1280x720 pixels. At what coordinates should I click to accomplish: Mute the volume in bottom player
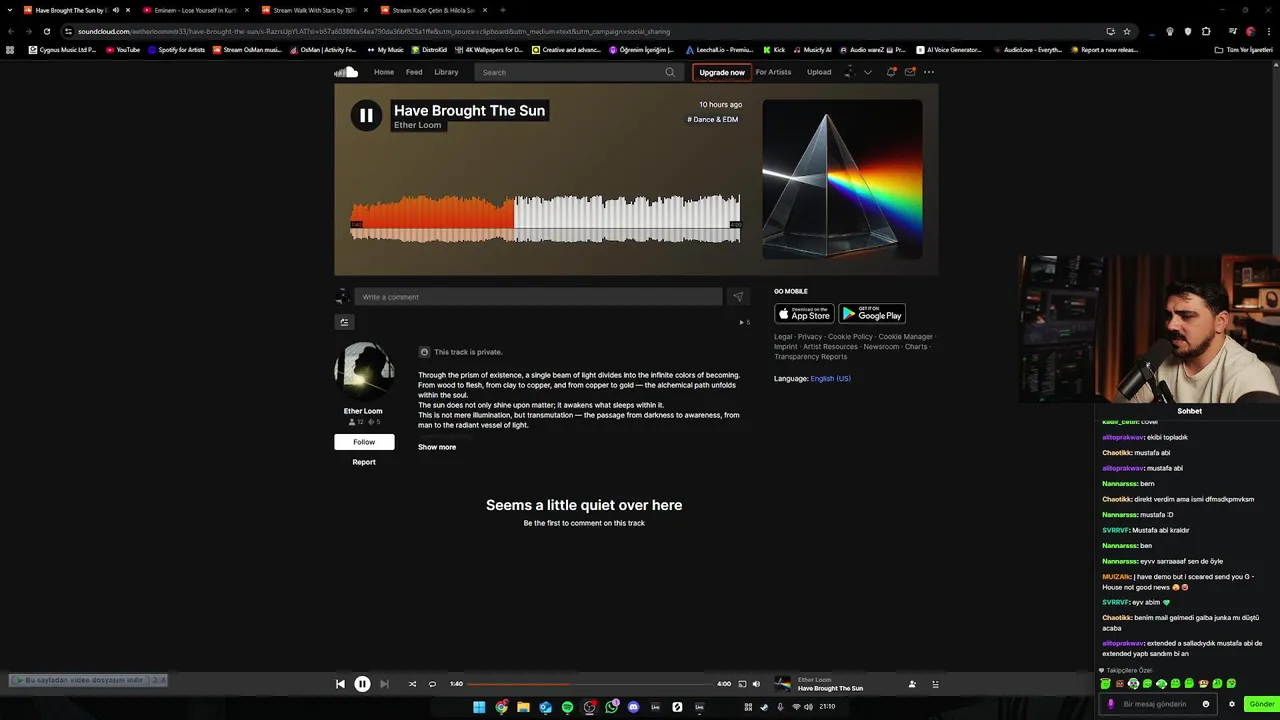[x=756, y=684]
